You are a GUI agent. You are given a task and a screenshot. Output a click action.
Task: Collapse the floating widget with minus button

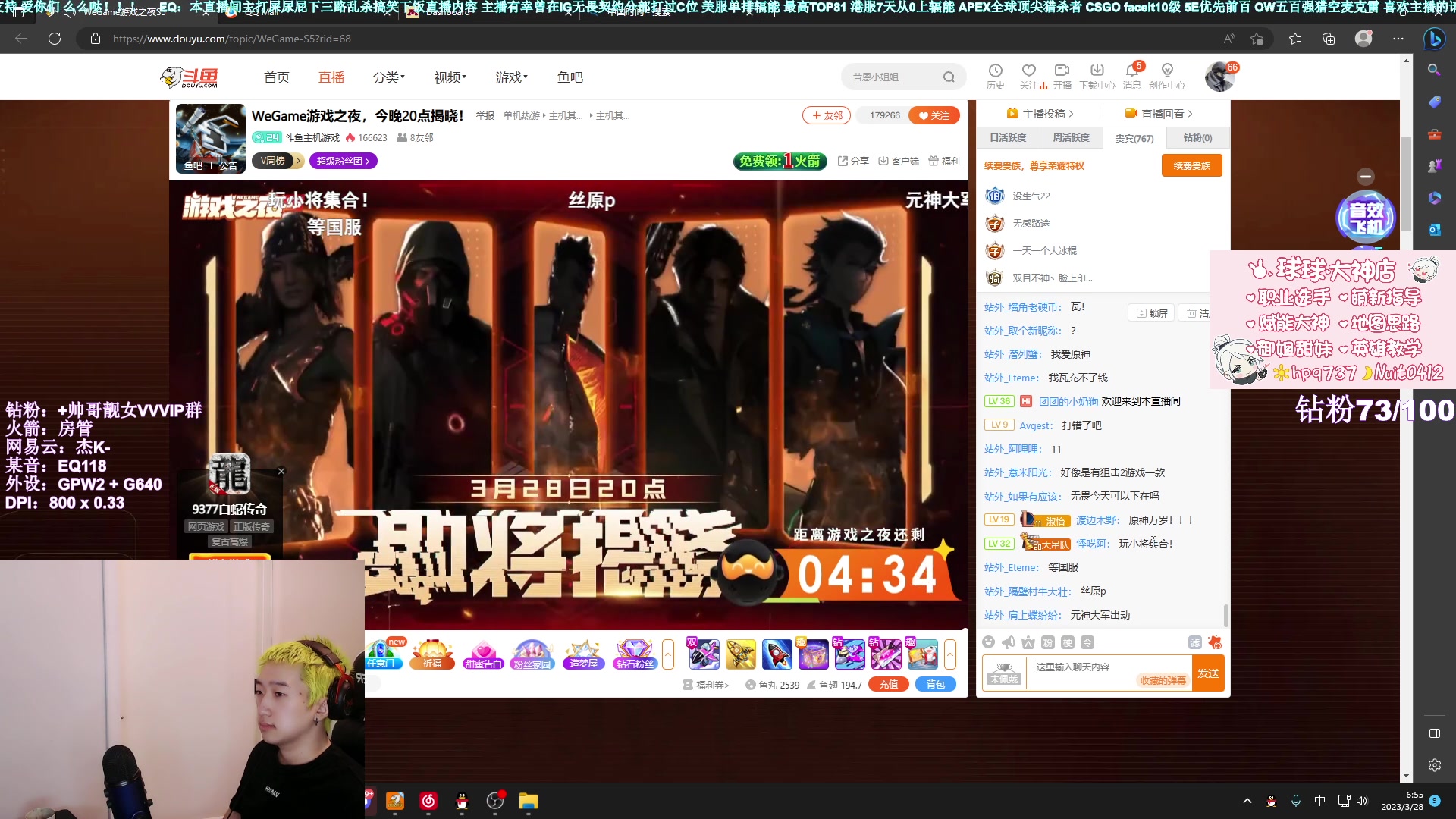(1366, 176)
